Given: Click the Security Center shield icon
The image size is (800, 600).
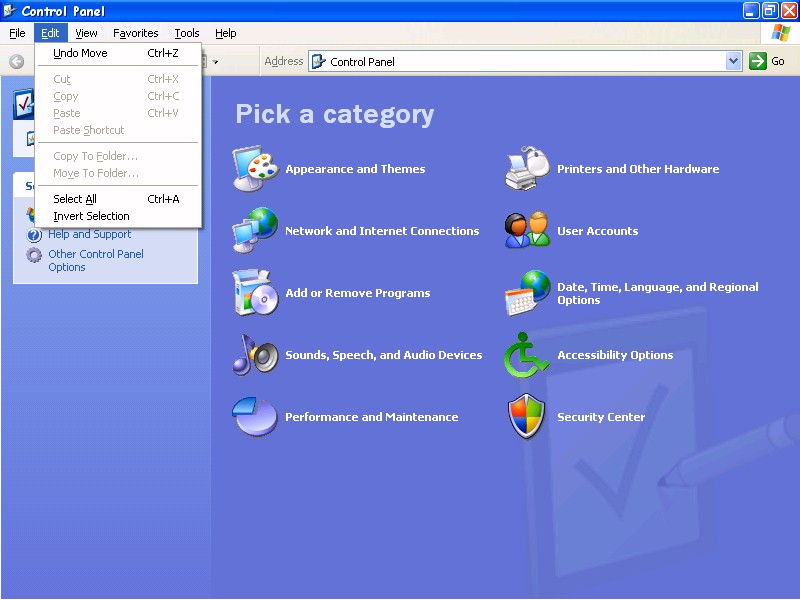Looking at the screenshot, I should coord(527,417).
